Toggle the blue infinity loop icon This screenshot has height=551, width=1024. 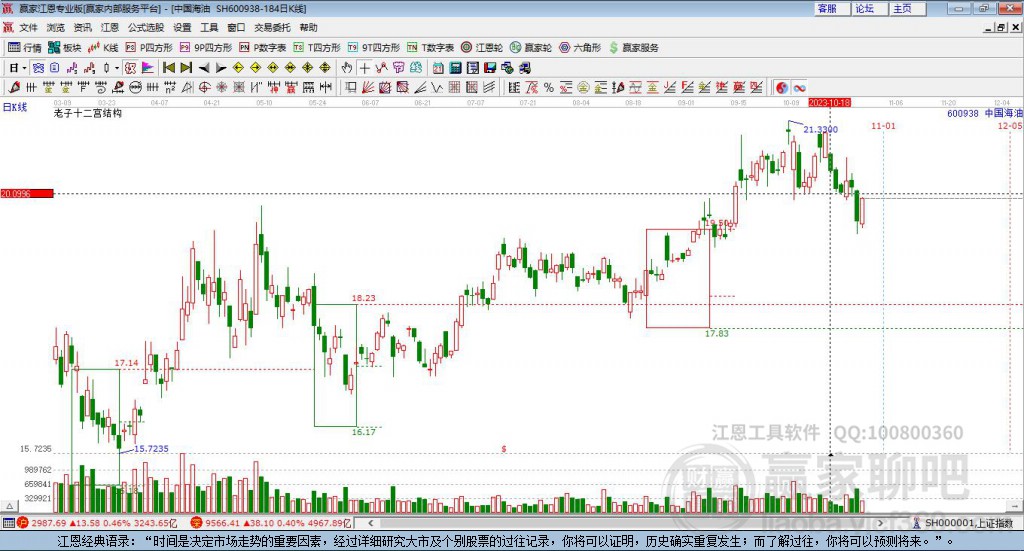point(799,87)
